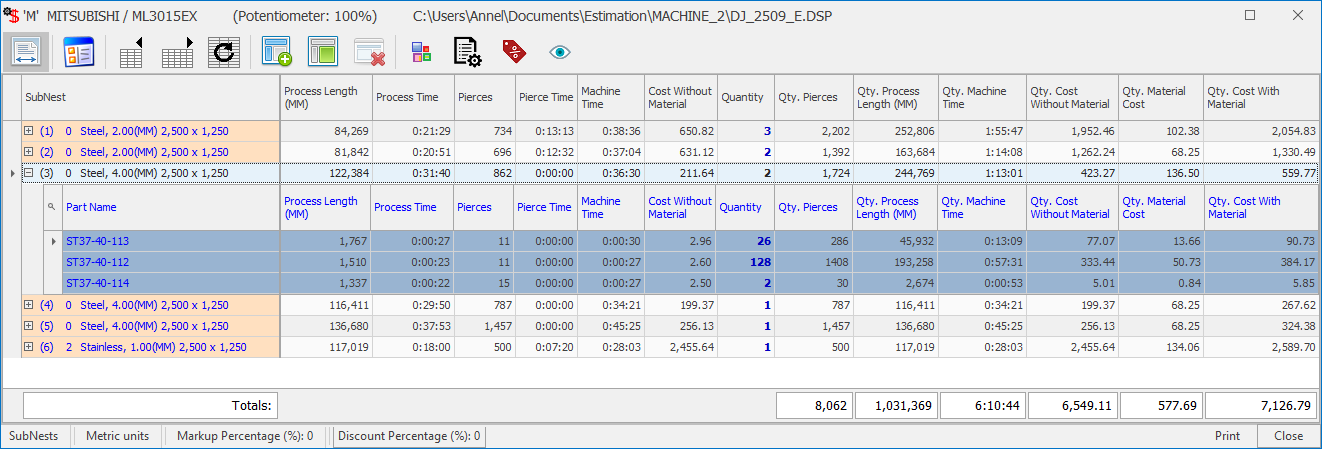Click the Totals label field

pyautogui.click(x=150, y=406)
